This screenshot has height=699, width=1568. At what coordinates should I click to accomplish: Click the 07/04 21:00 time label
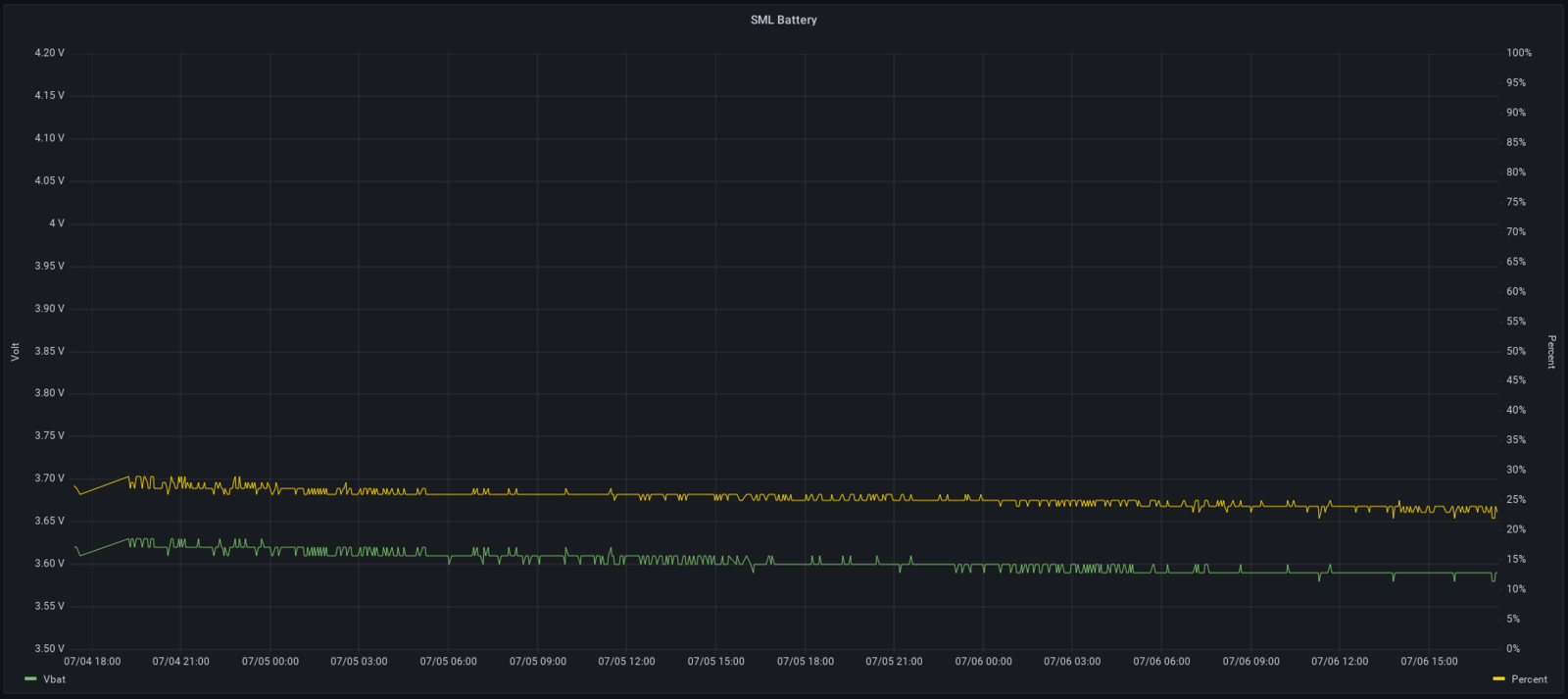[x=180, y=662]
